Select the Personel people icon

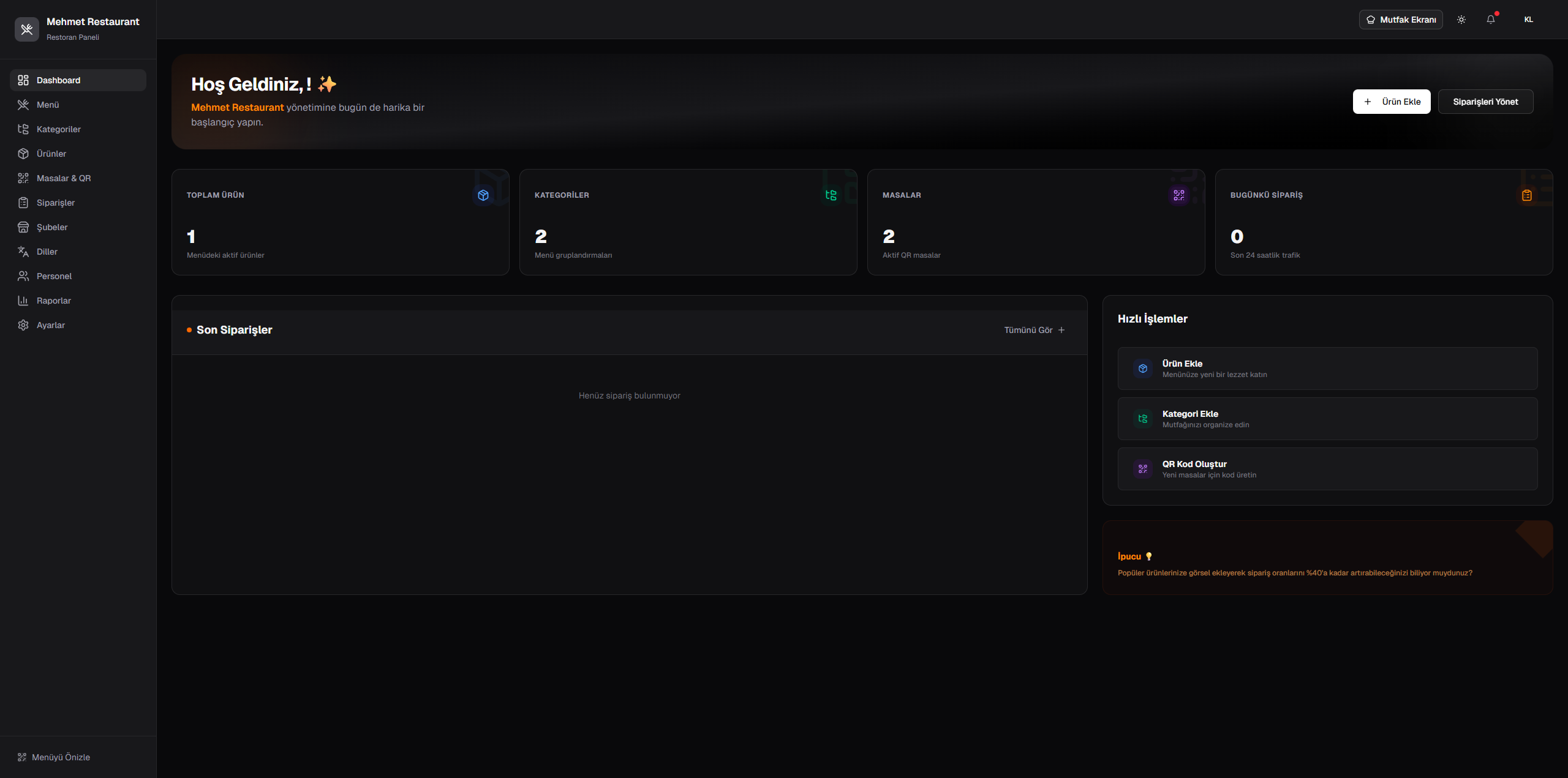pos(23,276)
